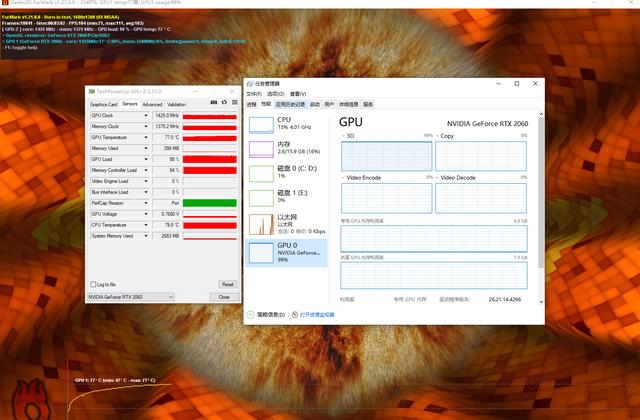
Task: Open the PerfCap Reason dropdown
Action: [146, 203]
